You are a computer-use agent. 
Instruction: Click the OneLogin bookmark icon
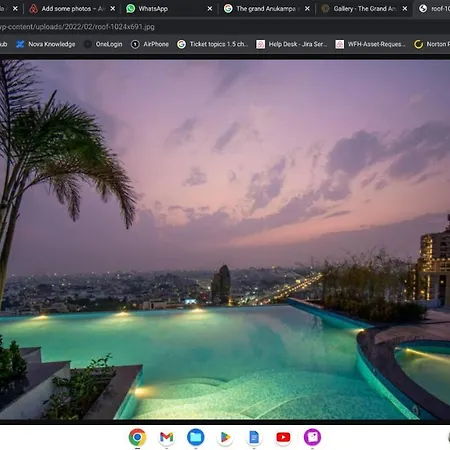[x=88, y=44]
